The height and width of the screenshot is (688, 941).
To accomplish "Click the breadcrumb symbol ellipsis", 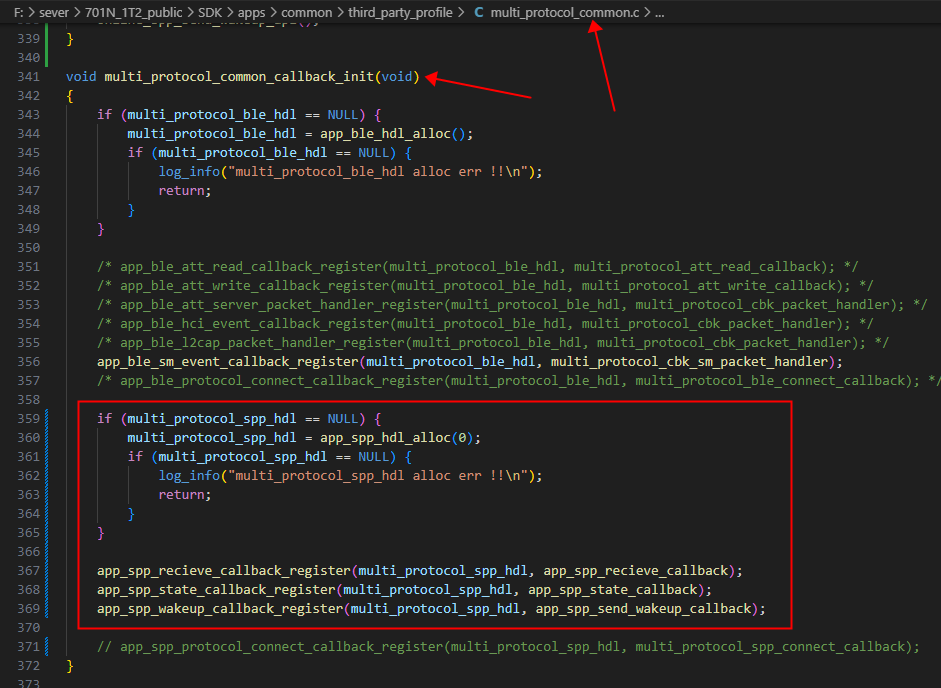I will click(660, 12).
